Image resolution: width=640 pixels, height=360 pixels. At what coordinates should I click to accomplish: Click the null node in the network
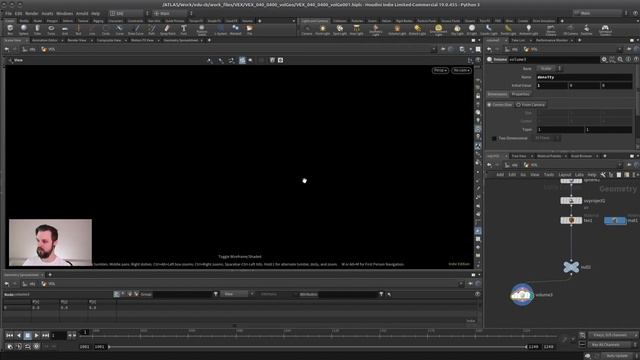point(571,267)
